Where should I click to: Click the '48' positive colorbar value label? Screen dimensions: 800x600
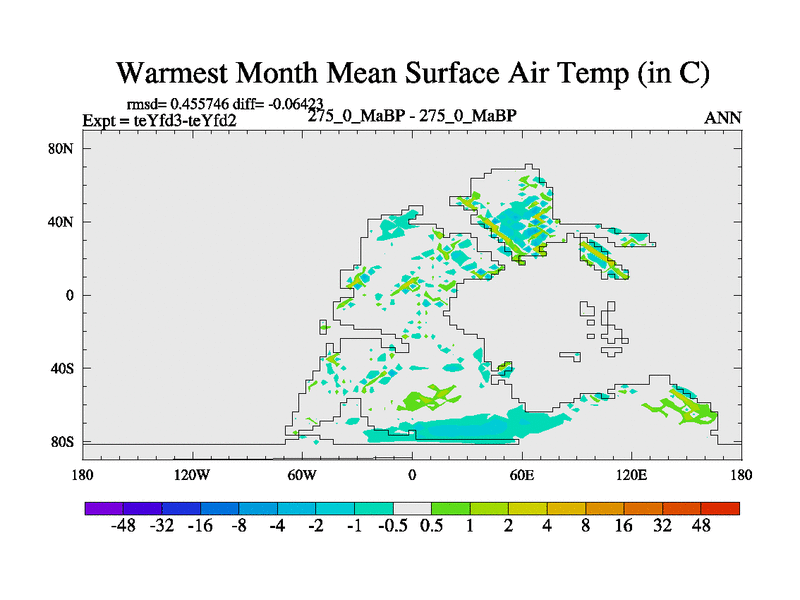(700, 526)
